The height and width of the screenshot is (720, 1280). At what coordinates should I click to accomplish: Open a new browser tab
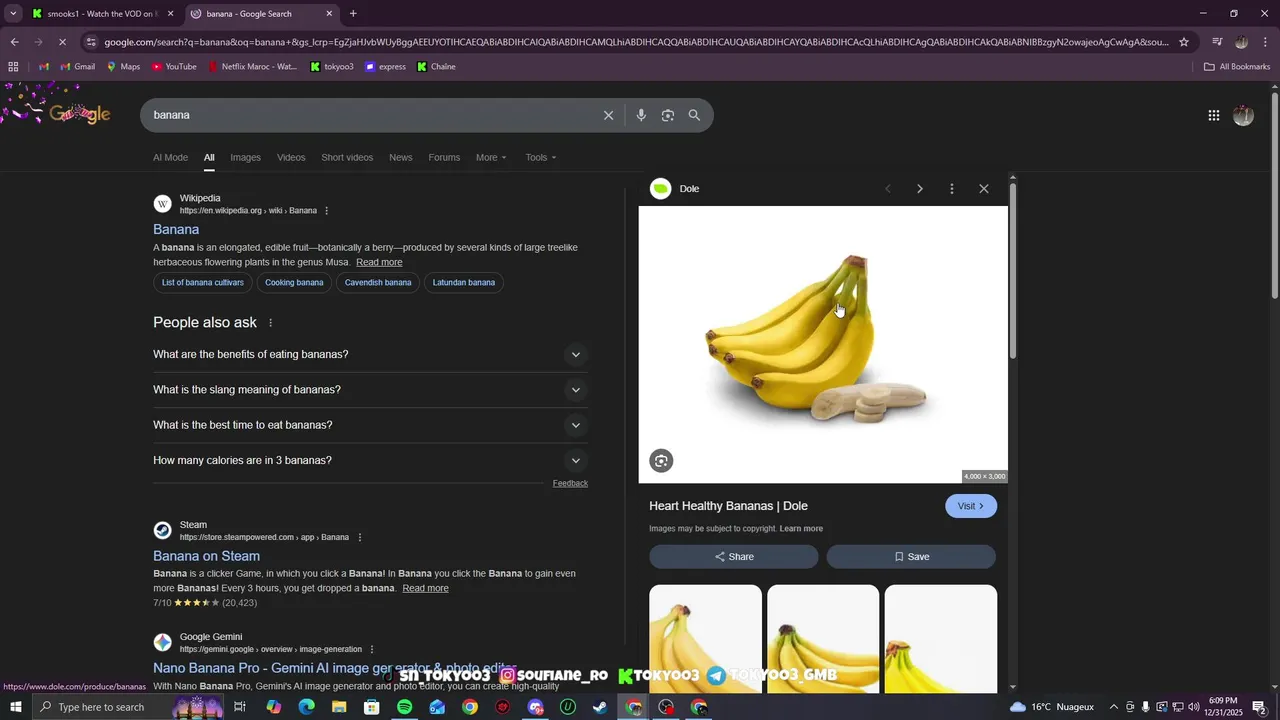click(353, 14)
